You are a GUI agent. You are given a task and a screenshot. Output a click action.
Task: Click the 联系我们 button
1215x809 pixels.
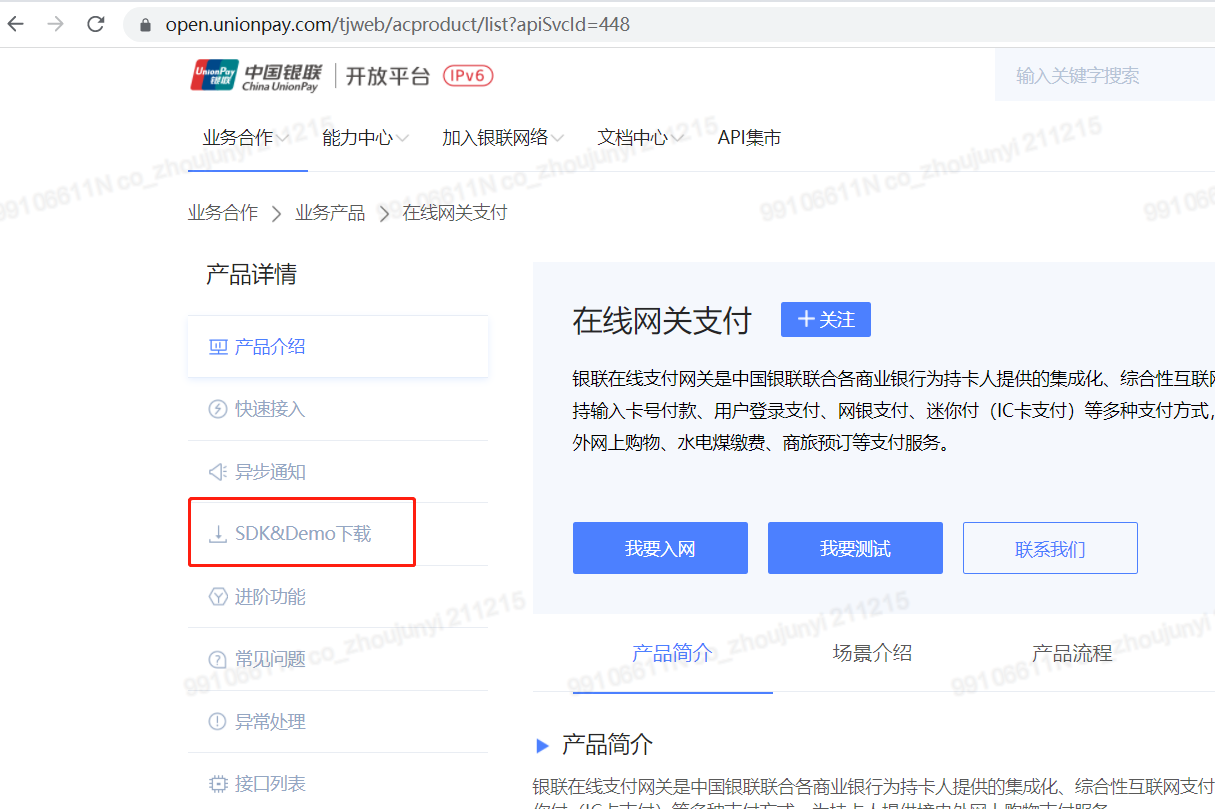(1050, 548)
